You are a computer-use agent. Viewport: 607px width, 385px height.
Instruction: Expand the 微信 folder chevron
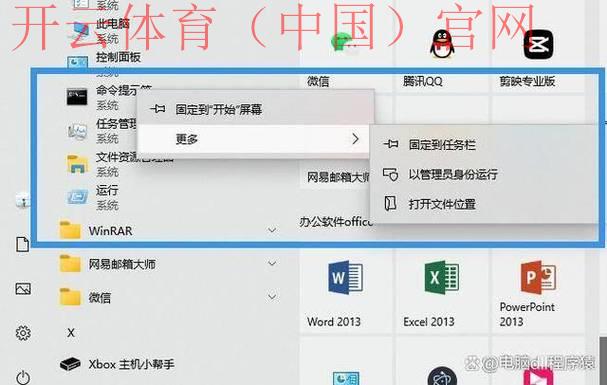point(272,297)
